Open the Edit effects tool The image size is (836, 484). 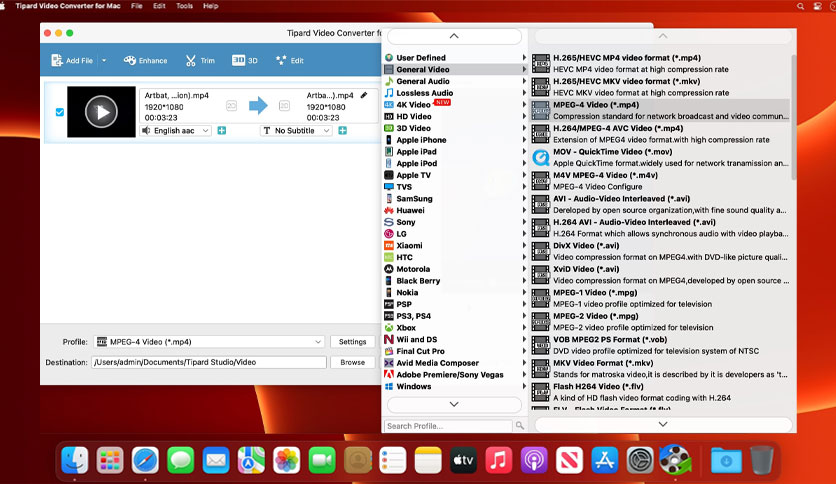click(290, 60)
